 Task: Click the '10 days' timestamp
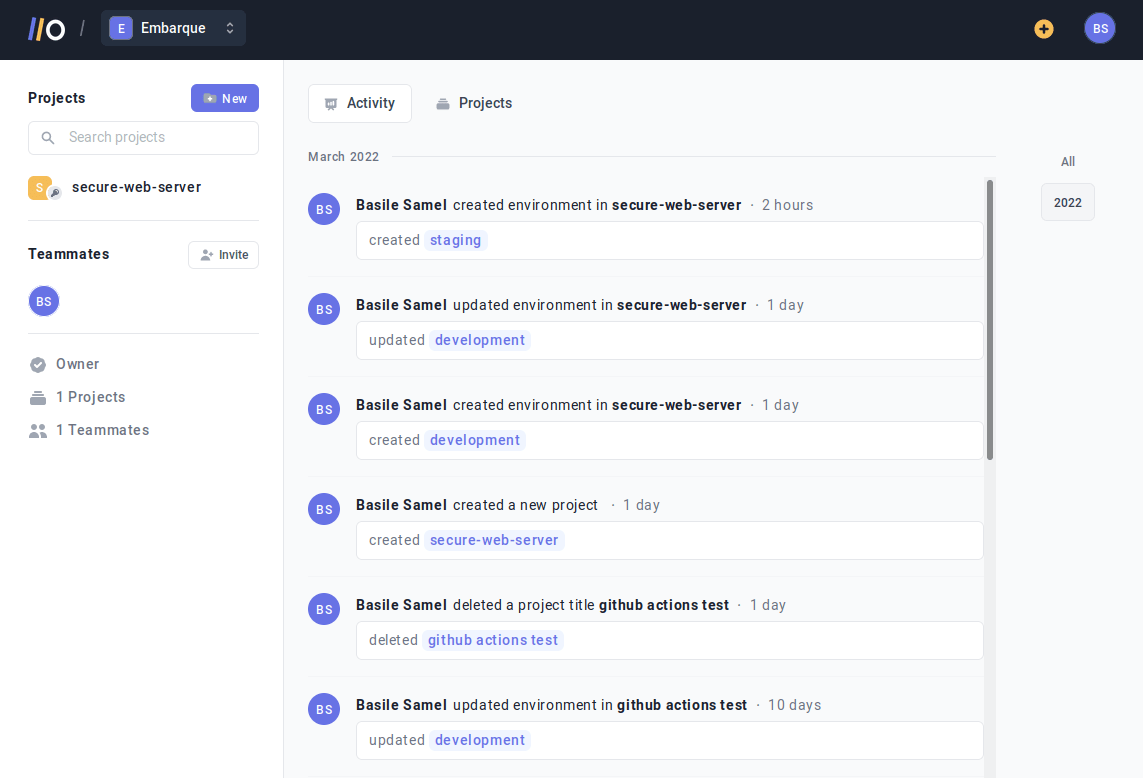[x=795, y=705]
